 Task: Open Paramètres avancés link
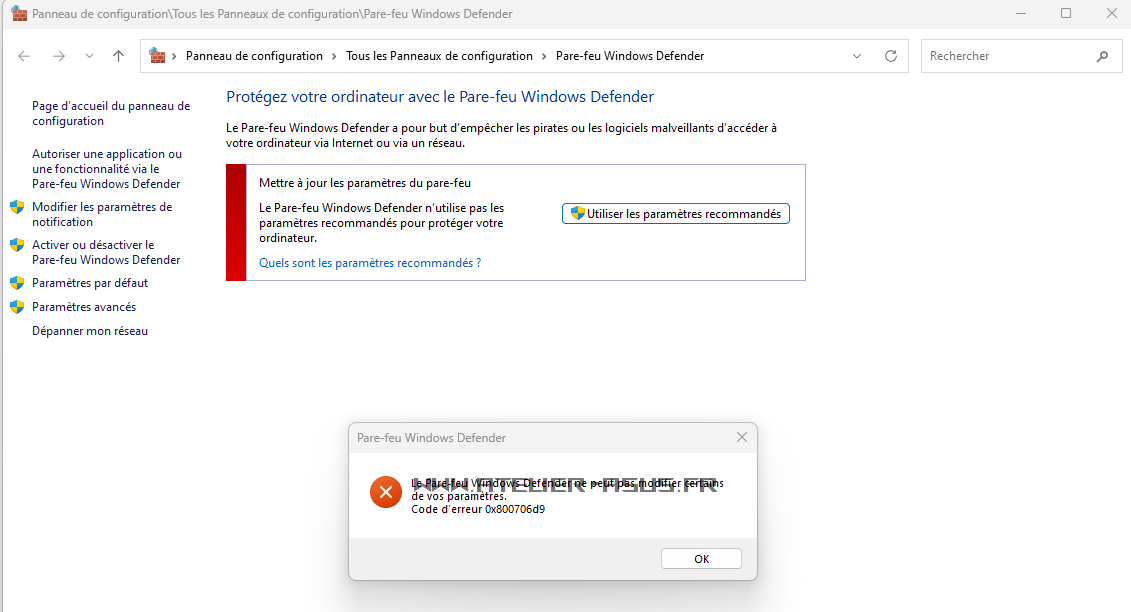84,307
